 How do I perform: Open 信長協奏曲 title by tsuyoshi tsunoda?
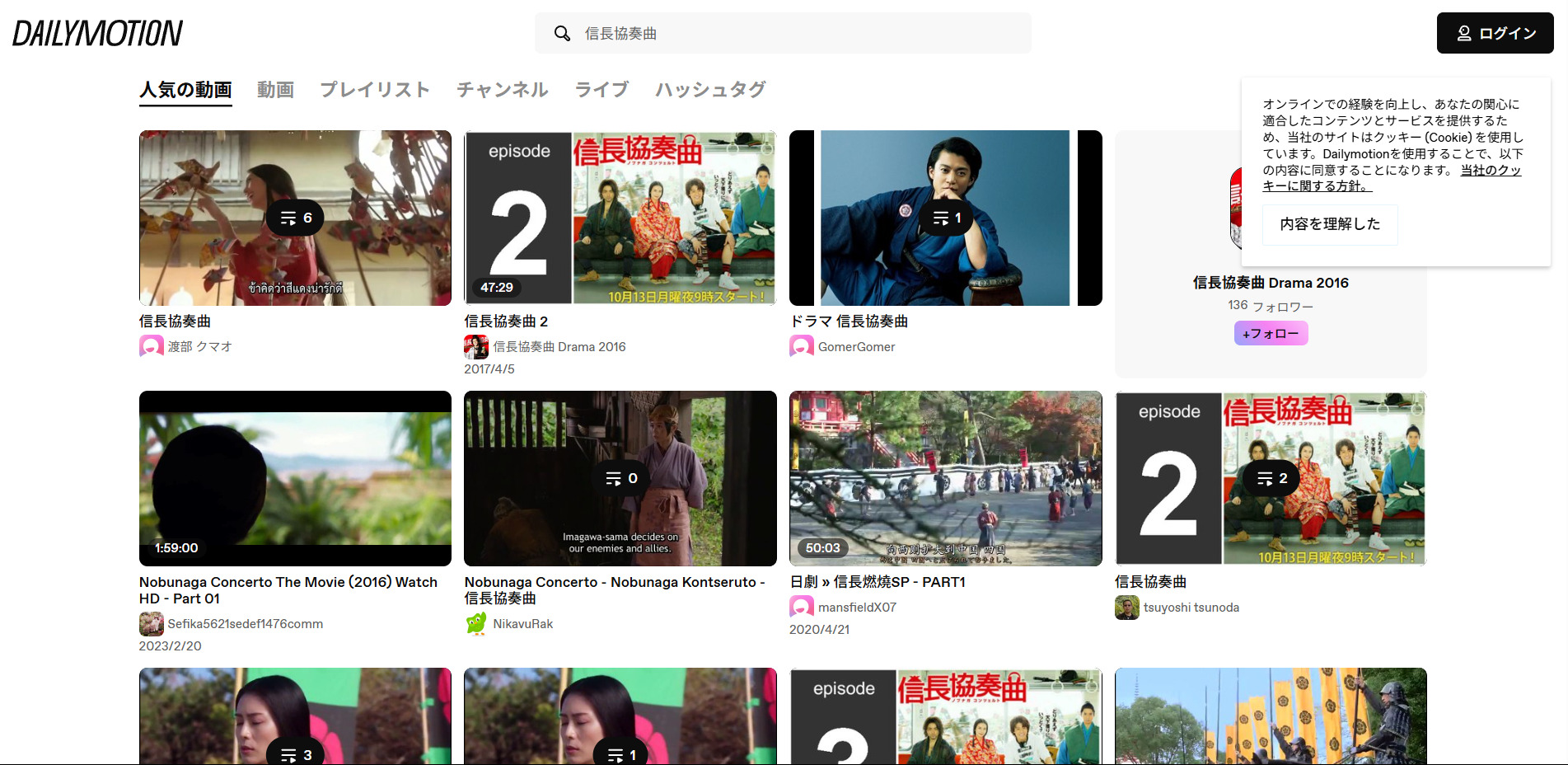coord(1150,582)
